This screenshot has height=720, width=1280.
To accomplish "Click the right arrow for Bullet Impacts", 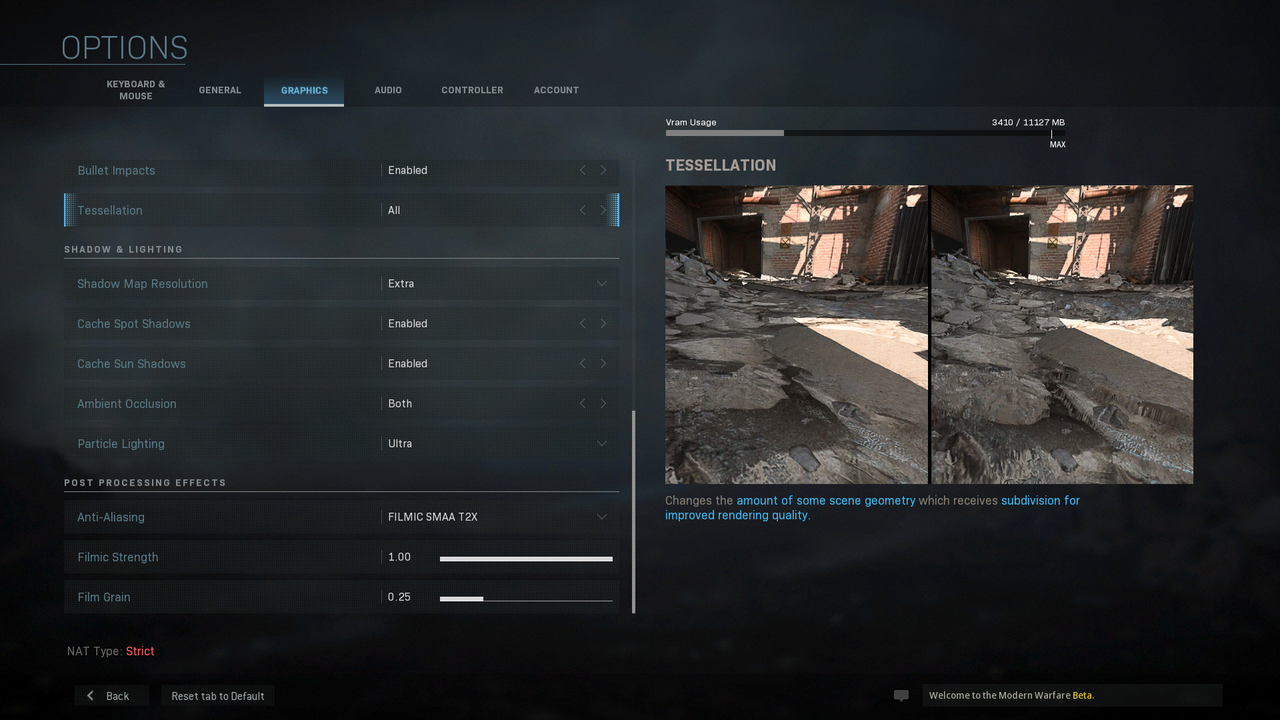I will (x=603, y=171).
